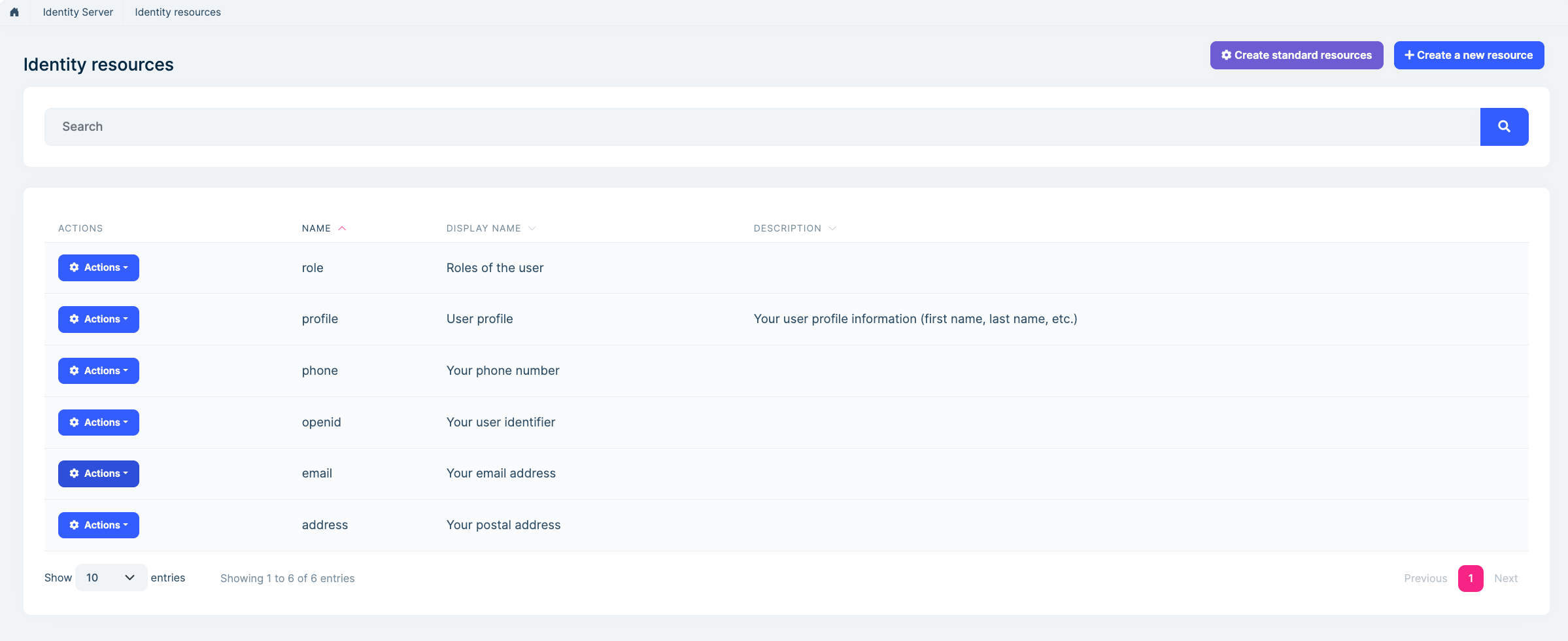The width and height of the screenshot is (1568, 641).
Task: Click the gear icon on the email row's Actions button
Action: pyautogui.click(x=75, y=473)
